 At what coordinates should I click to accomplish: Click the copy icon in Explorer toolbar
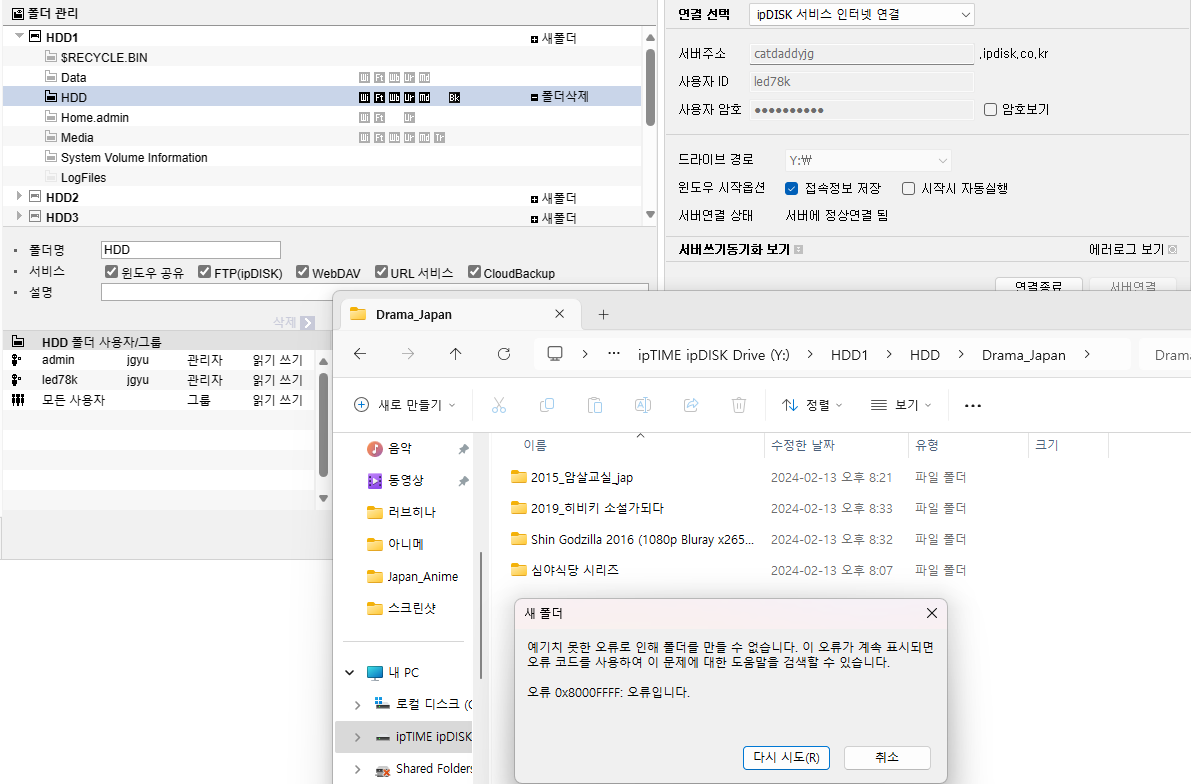coord(547,405)
